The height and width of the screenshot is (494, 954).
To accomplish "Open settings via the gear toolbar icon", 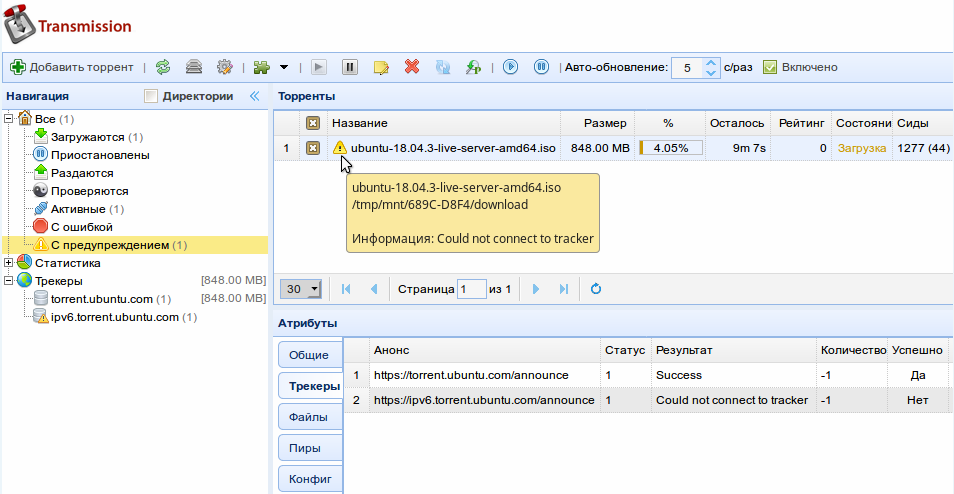I will pos(225,67).
